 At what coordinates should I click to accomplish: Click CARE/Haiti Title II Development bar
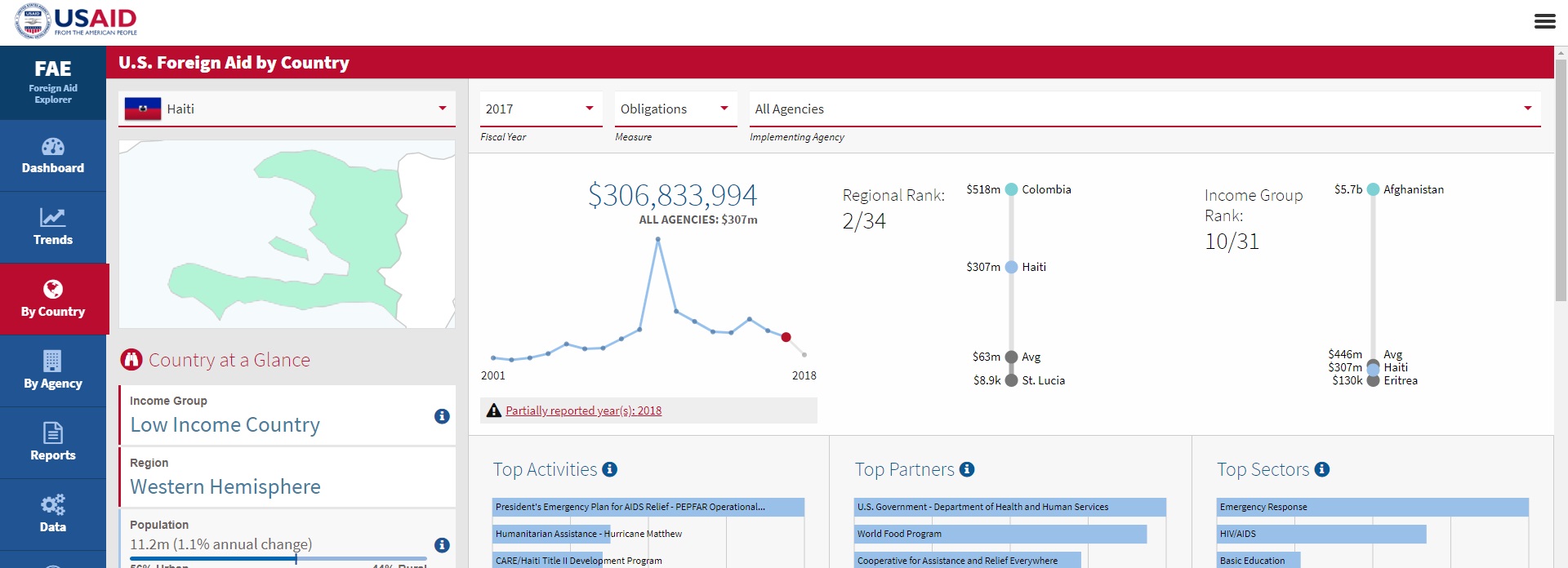(x=547, y=561)
